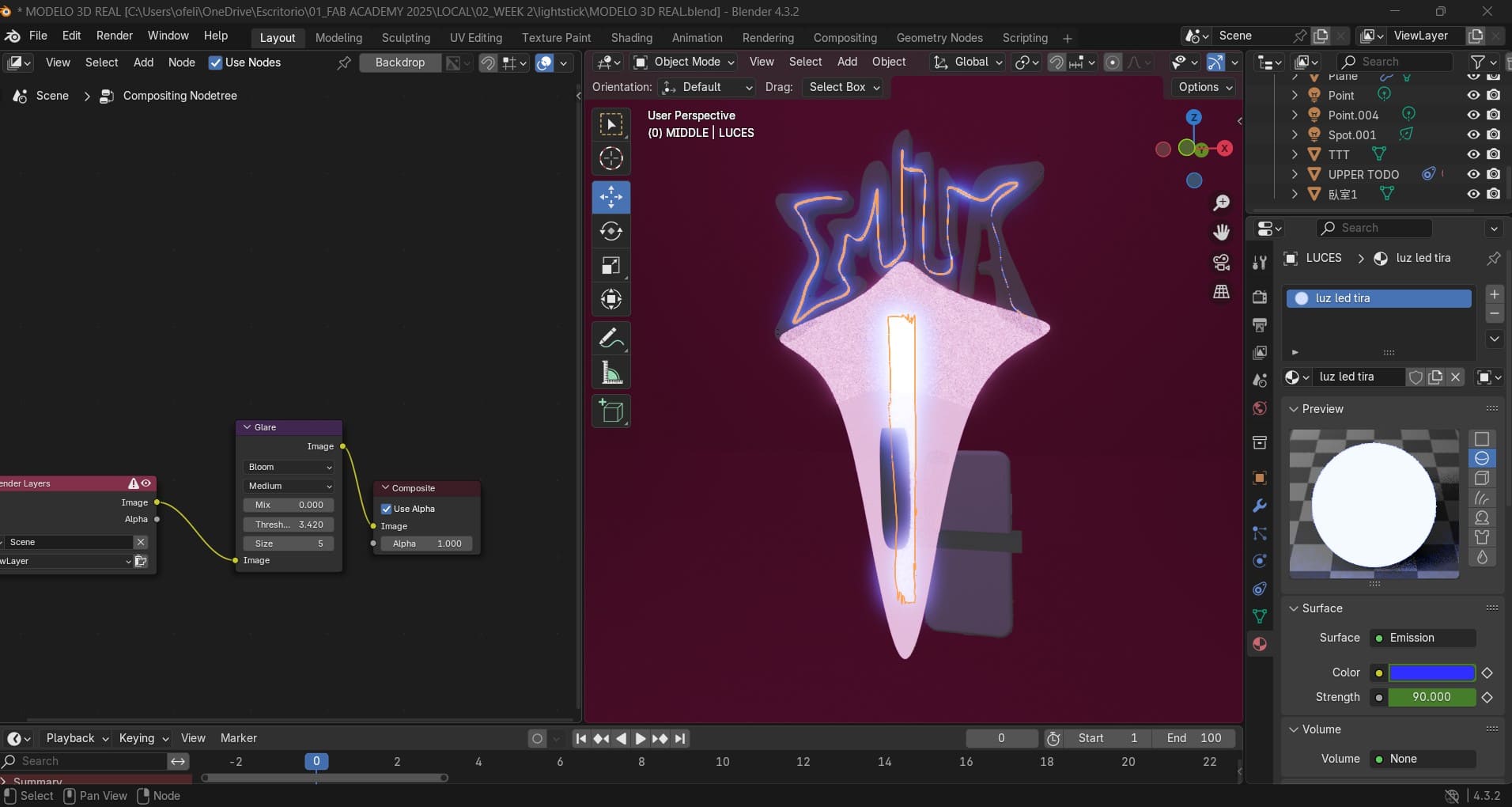This screenshot has width=1512, height=807.
Task: Switch to the Geometry Nodes workspace tab
Action: point(939,37)
